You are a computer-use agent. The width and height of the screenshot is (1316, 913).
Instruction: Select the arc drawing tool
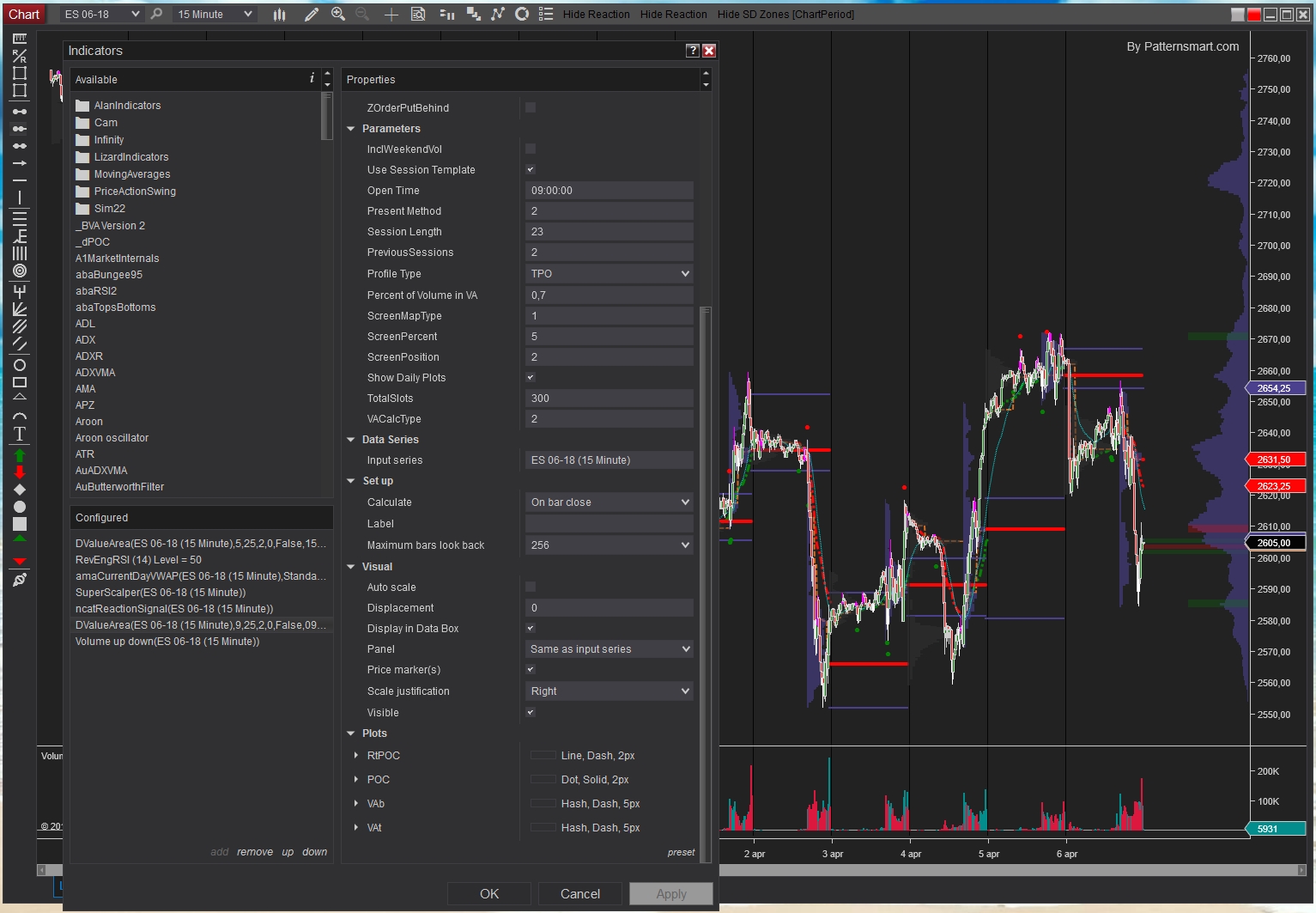[20, 416]
